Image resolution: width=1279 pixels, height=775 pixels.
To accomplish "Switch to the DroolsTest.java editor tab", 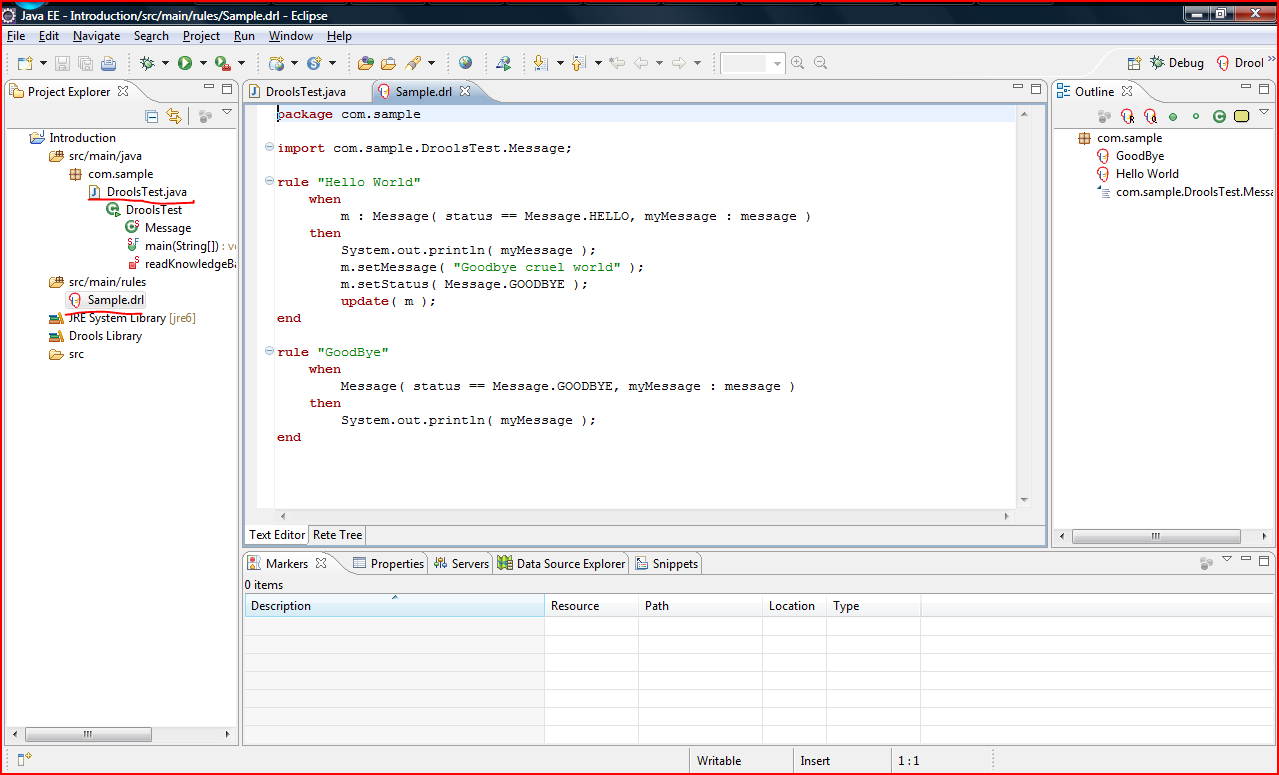I will 305,91.
